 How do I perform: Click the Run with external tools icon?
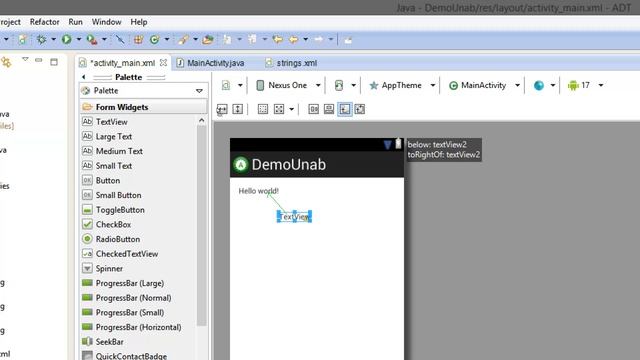(92, 39)
